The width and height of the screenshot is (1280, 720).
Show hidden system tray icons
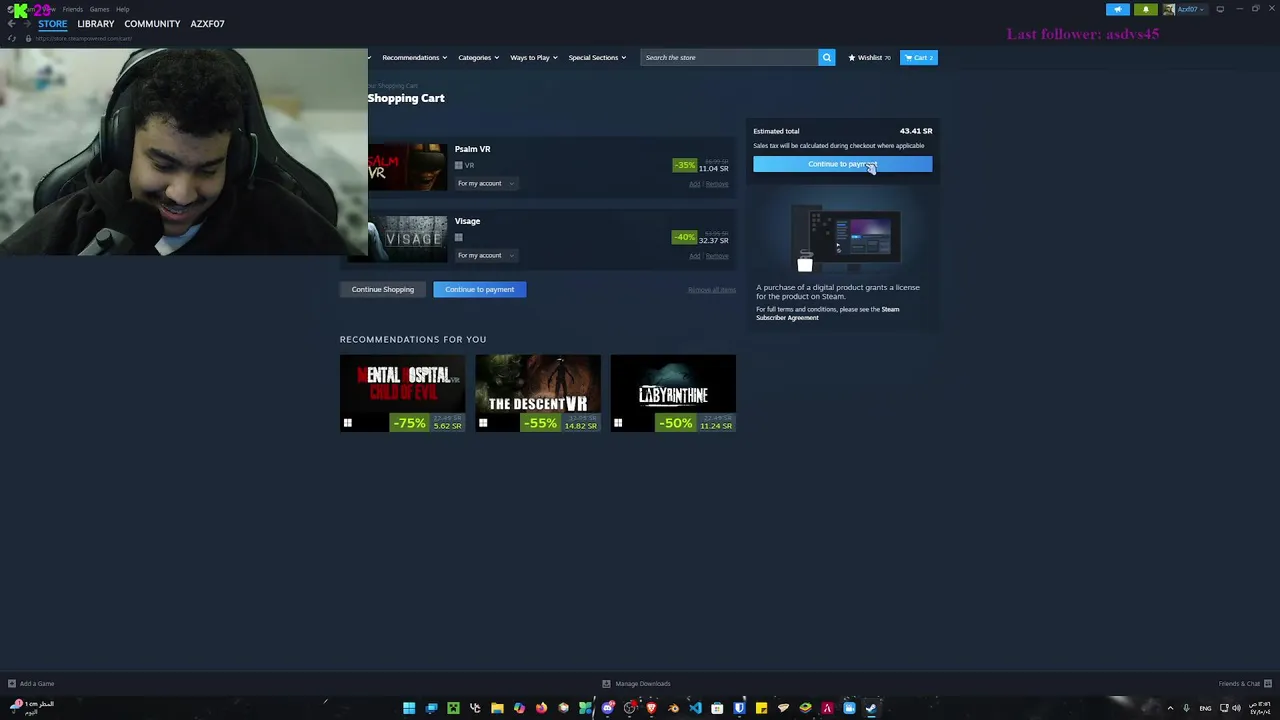click(x=1170, y=708)
